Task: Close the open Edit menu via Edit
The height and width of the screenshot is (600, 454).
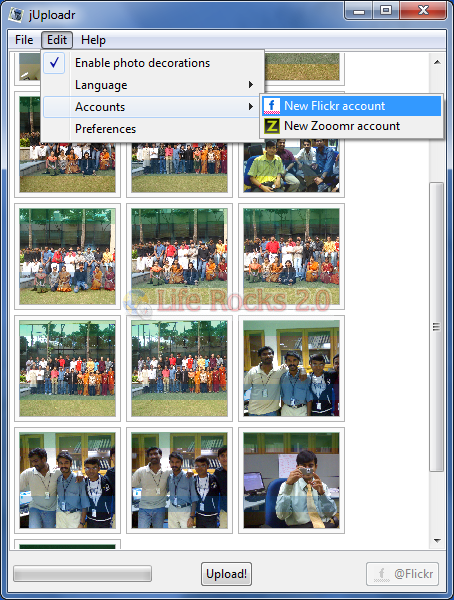Action: pyautogui.click(x=57, y=40)
